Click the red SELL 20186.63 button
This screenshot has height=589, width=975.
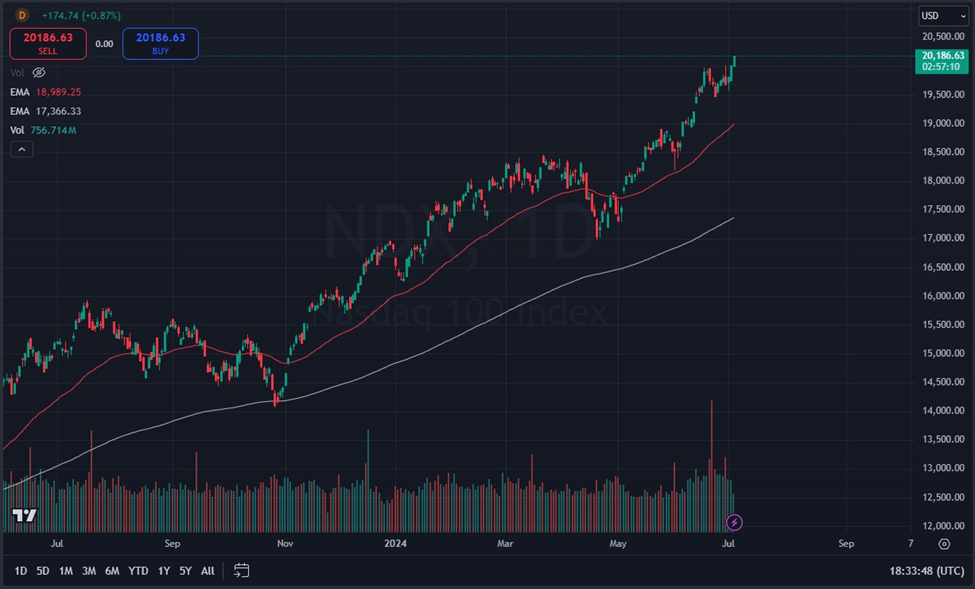click(48, 44)
